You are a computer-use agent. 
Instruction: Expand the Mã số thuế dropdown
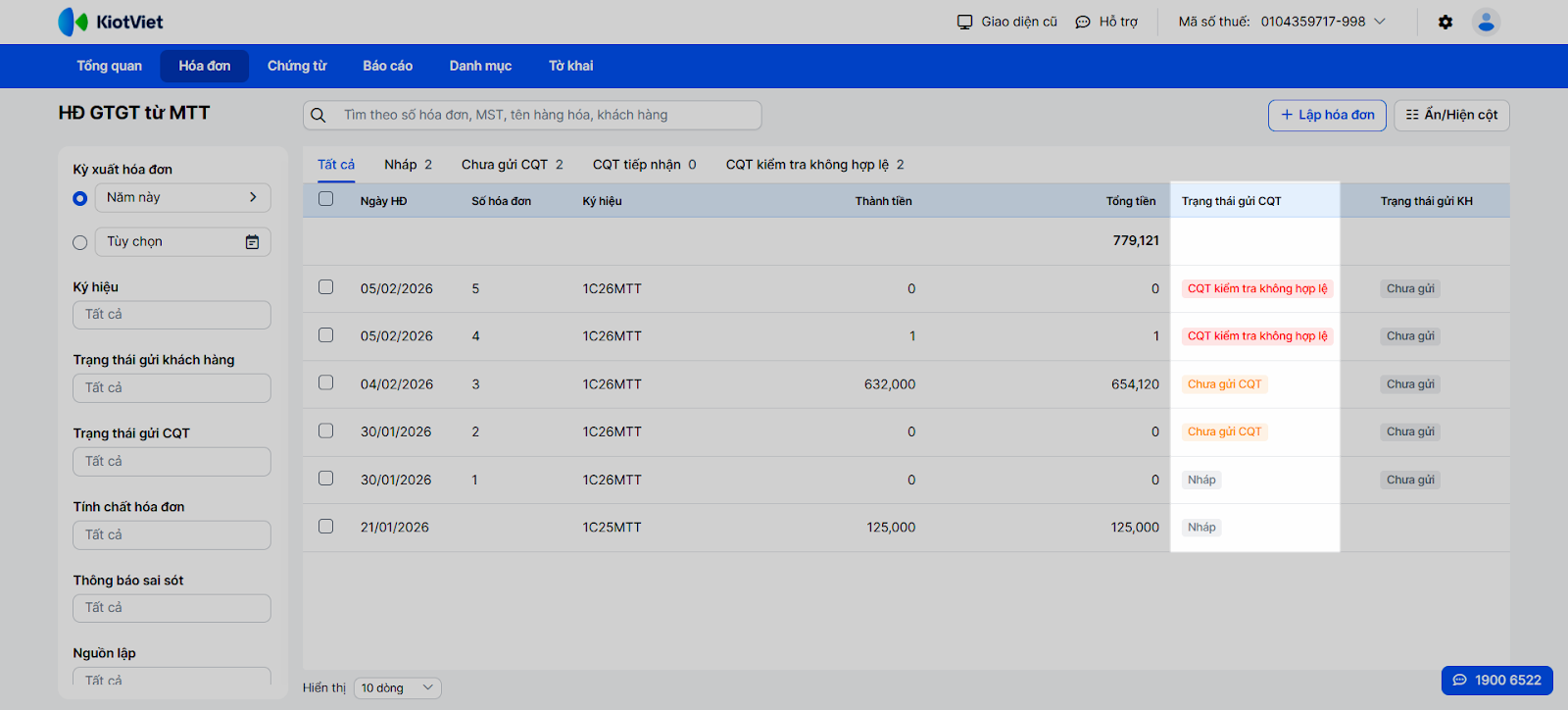pyautogui.click(x=1380, y=22)
